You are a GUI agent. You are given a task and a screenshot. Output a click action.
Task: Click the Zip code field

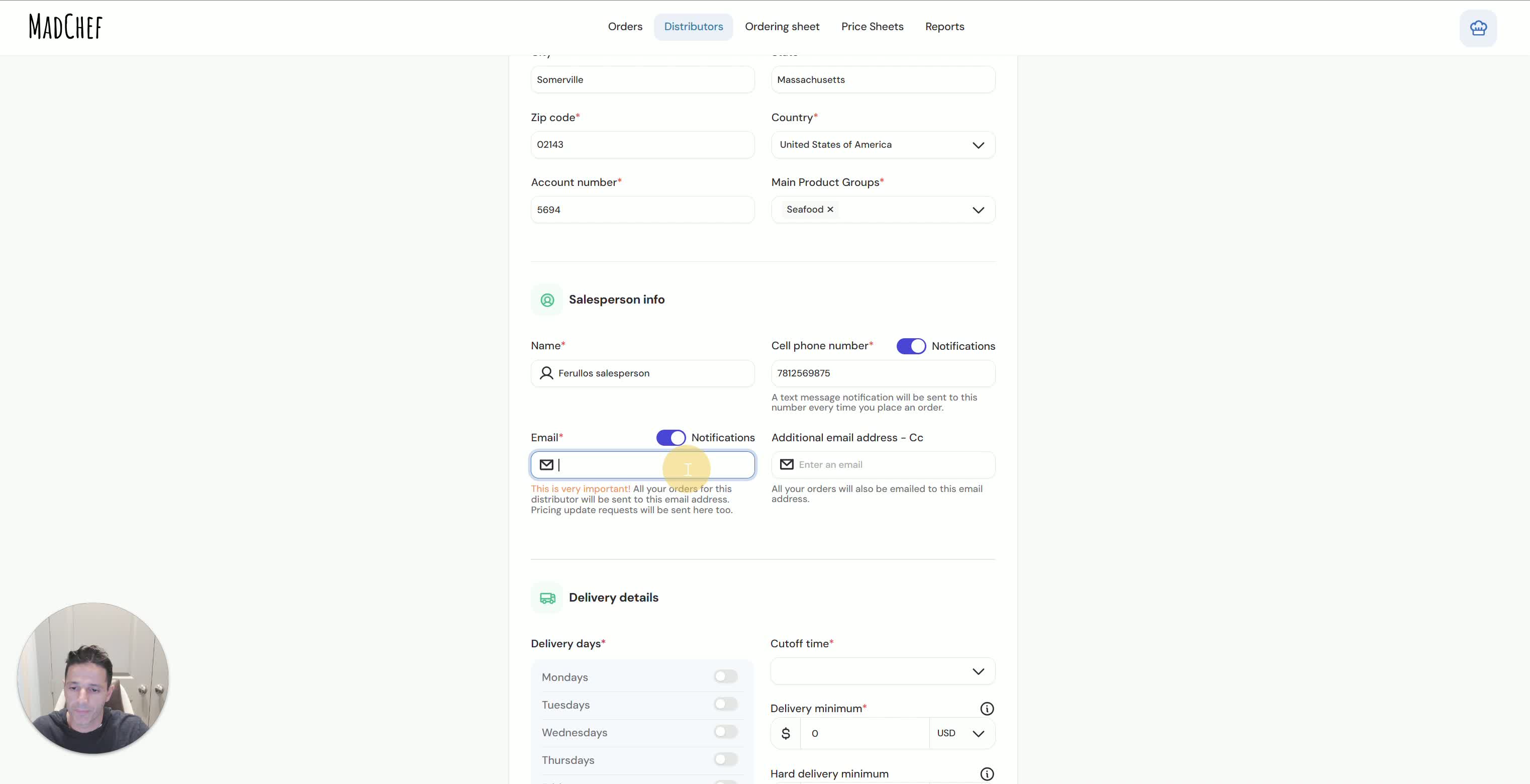point(643,145)
